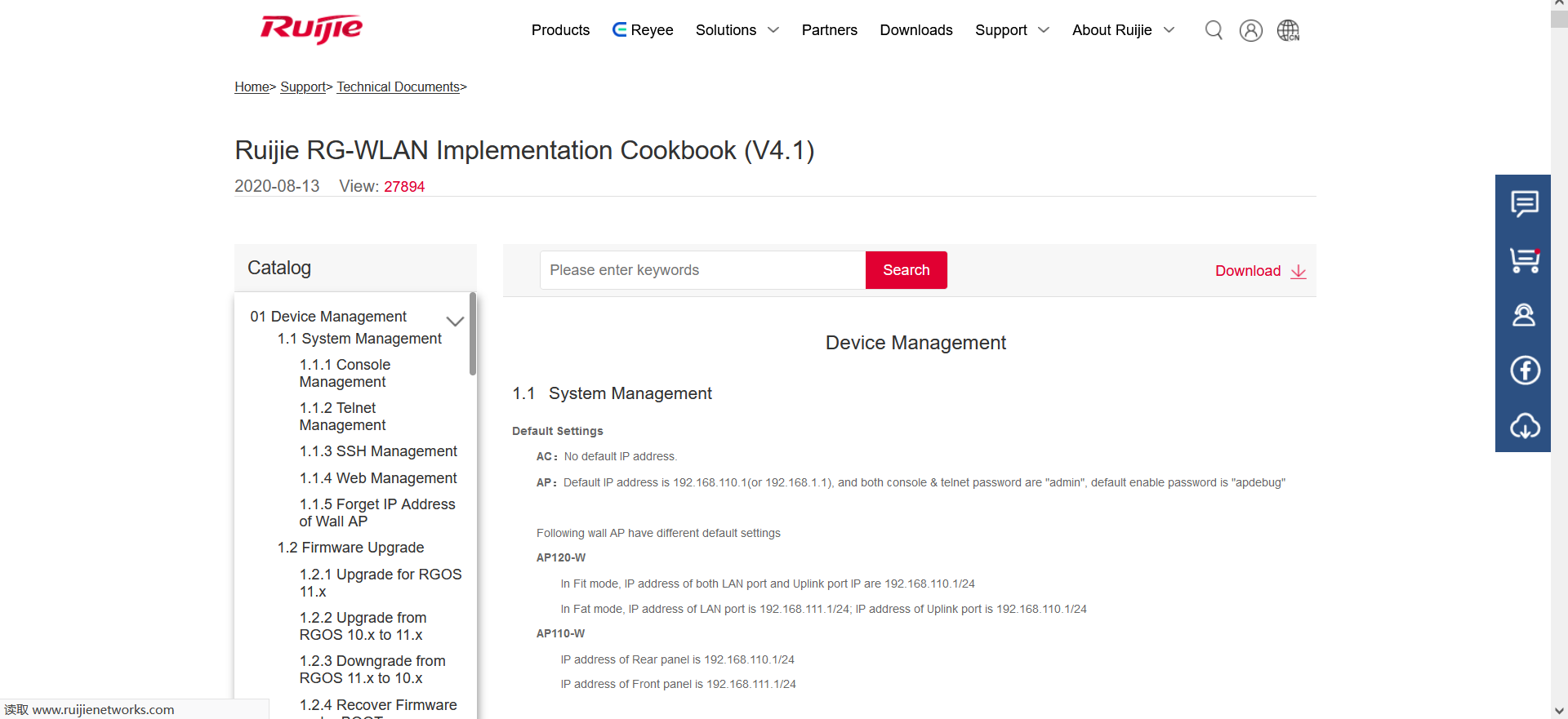This screenshot has width=1568, height=719.
Task: Open 1.1.2 Telnet Management section
Action: (x=342, y=416)
